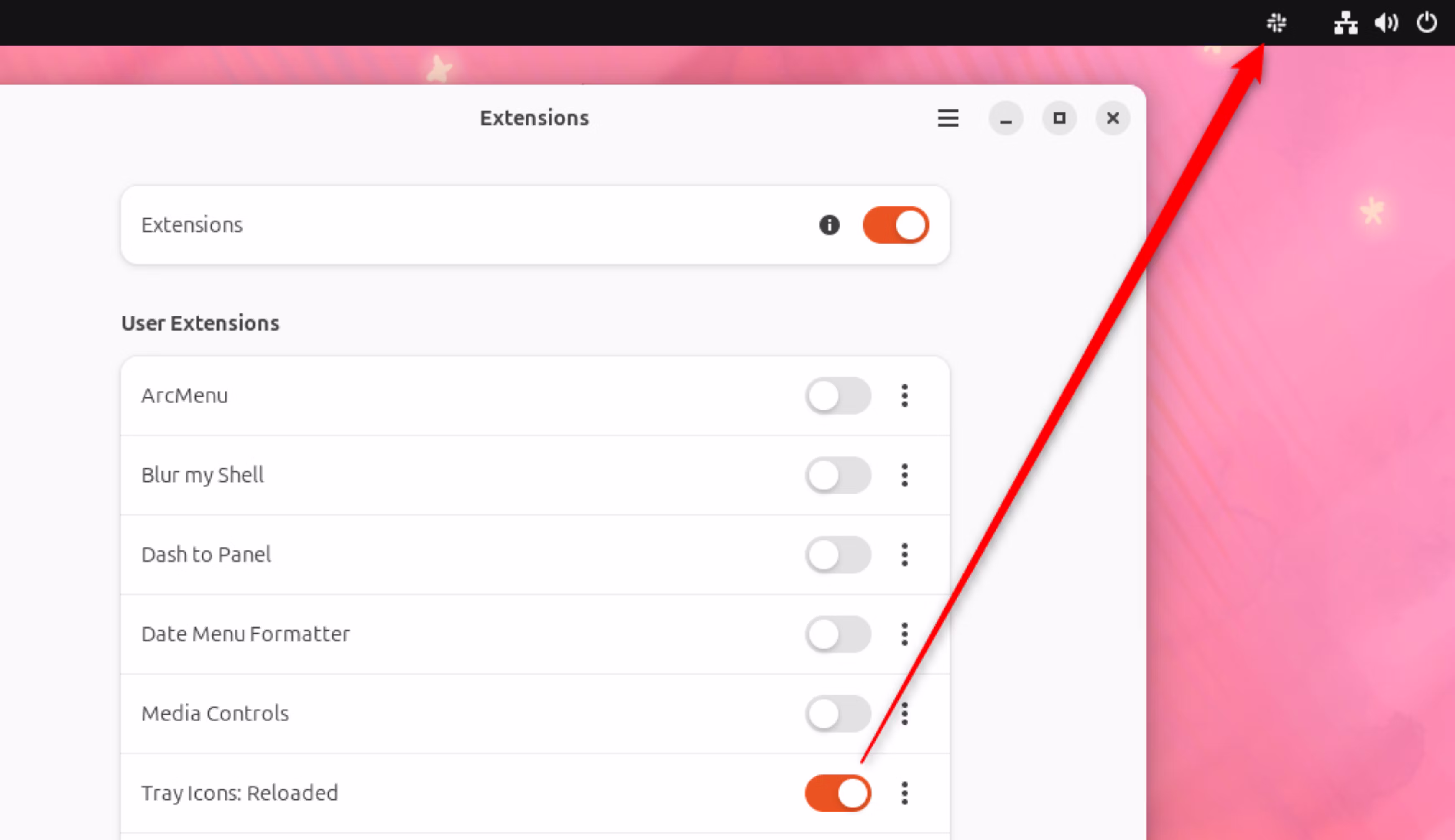The image size is (1455, 840).
Task: Click the Media Controls row label
Action: [215, 714]
